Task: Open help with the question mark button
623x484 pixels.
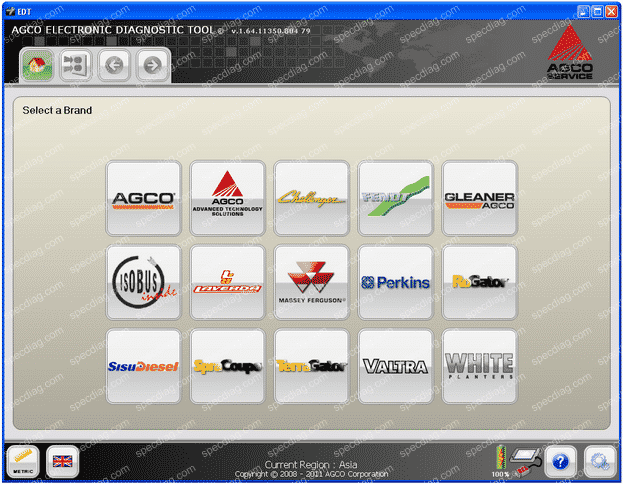Action: pyautogui.click(x=560, y=461)
